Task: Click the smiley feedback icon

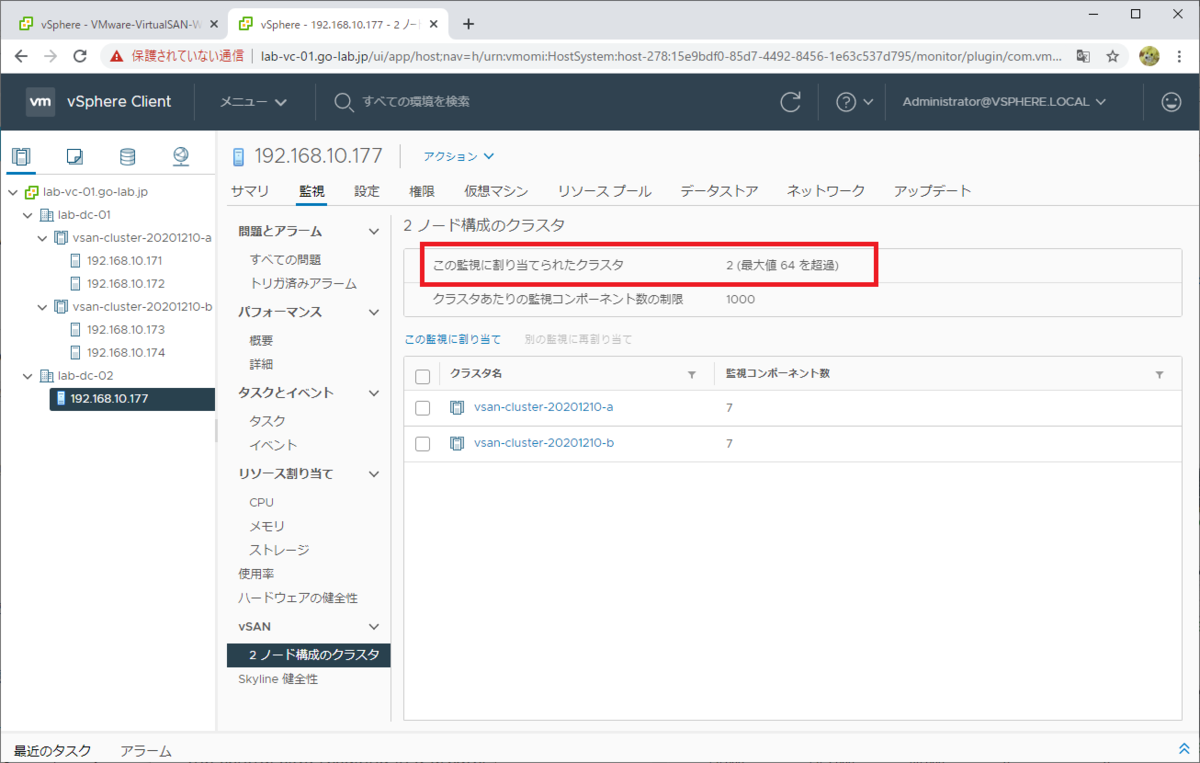Action: tap(1171, 101)
